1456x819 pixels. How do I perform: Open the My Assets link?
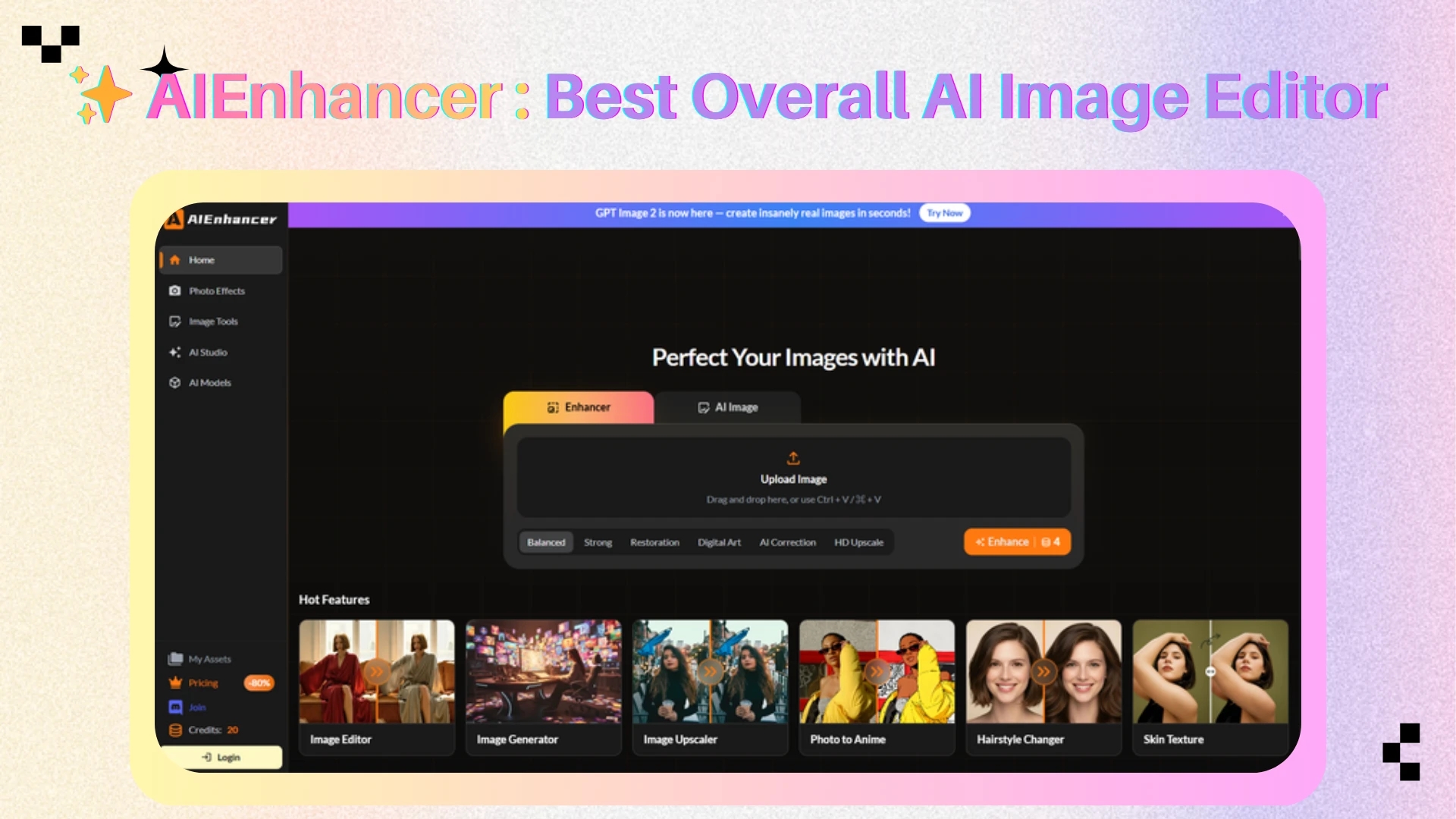point(210,659)
